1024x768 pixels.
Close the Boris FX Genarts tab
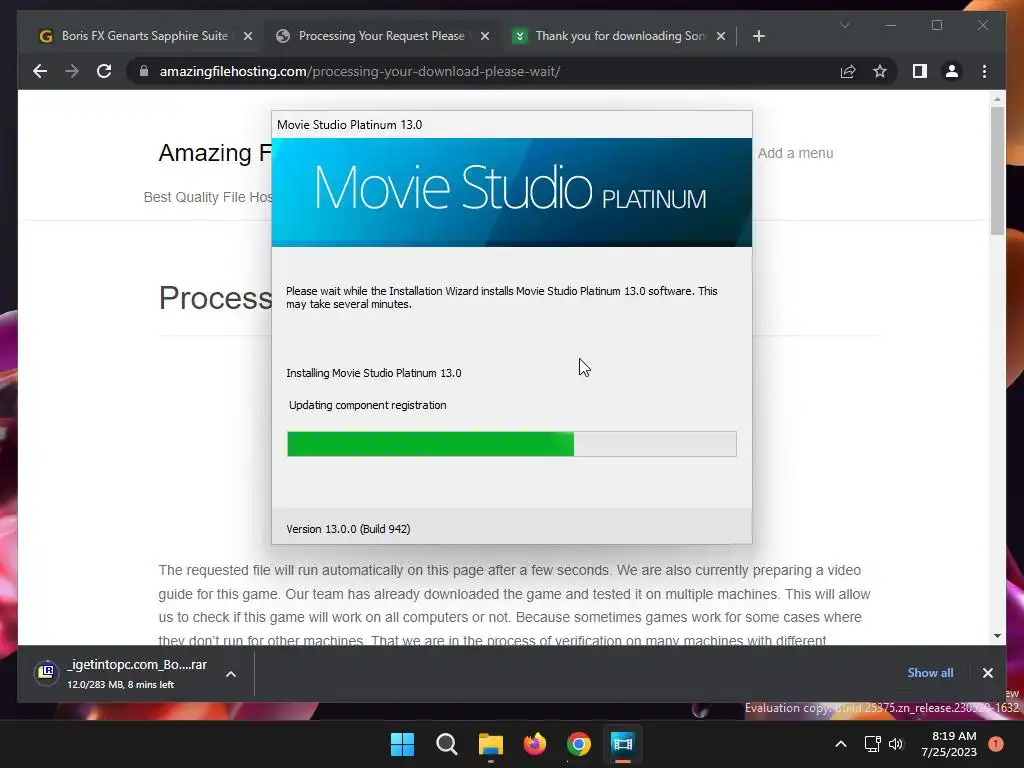pyautogui.click(x=248, y=36)
